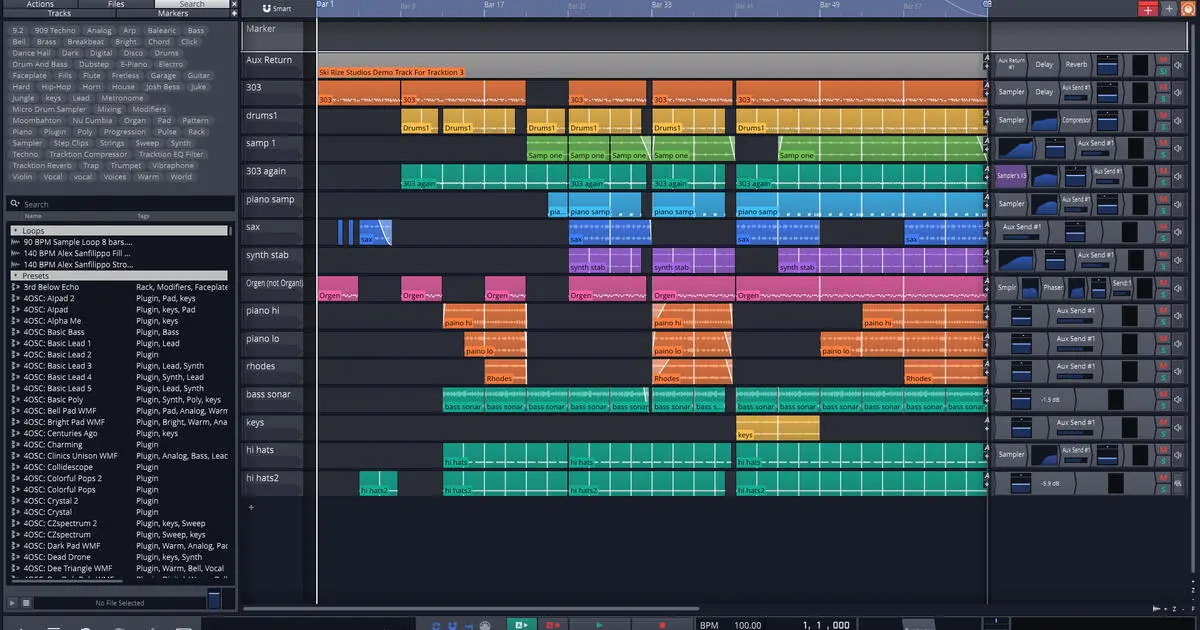Image resolution: width=1200 pixels, height=630 pixels.
Task: Play browser preview file
Action: point(12,603)
